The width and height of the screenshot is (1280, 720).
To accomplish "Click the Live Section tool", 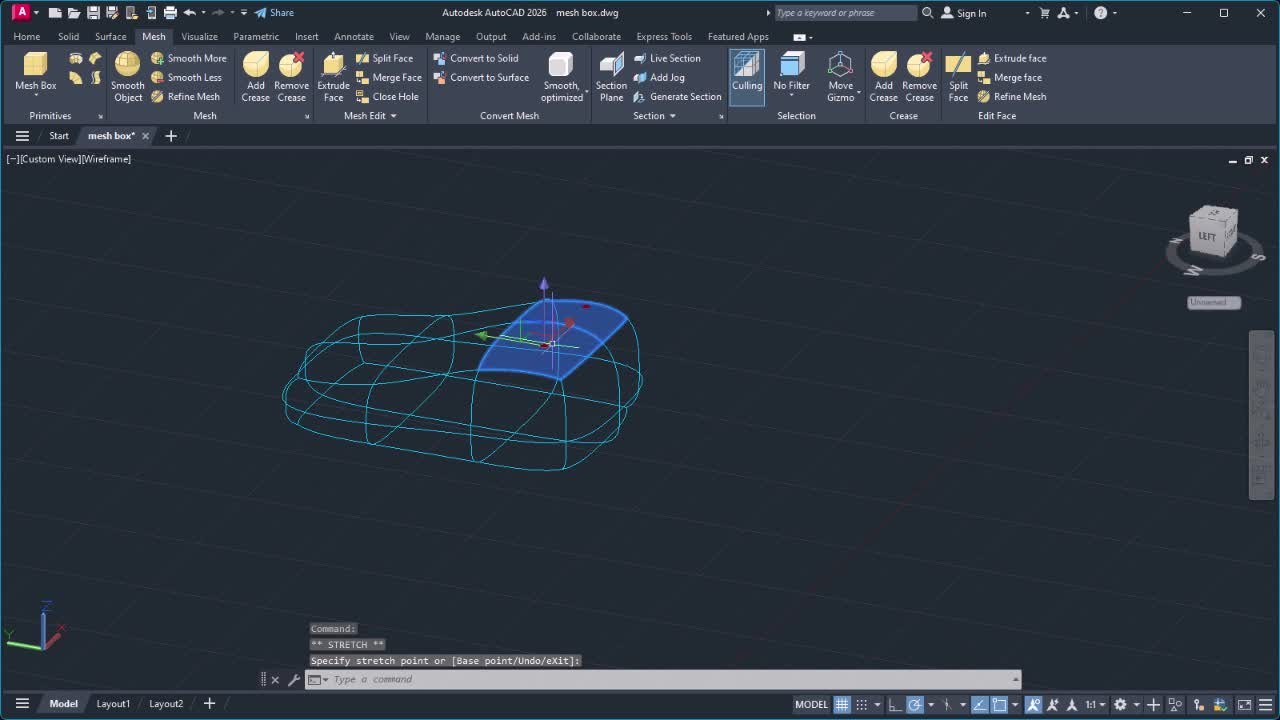I will coord(667,58).
